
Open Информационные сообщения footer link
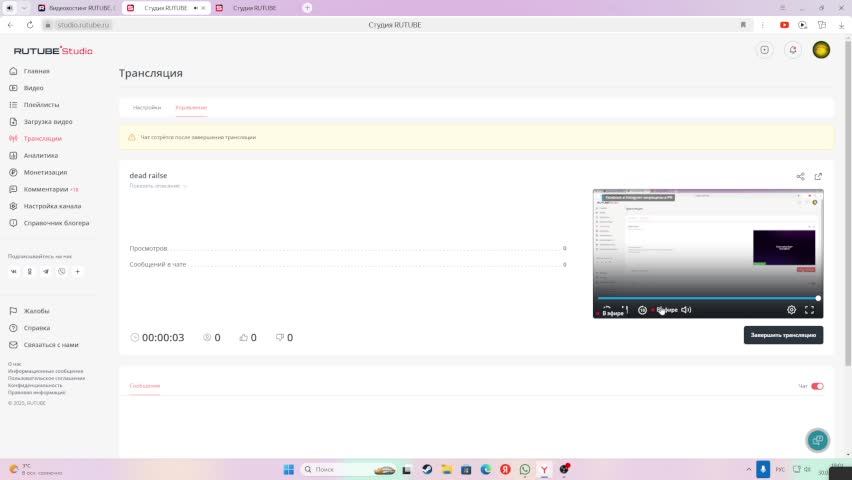click(x=46, y=371)
